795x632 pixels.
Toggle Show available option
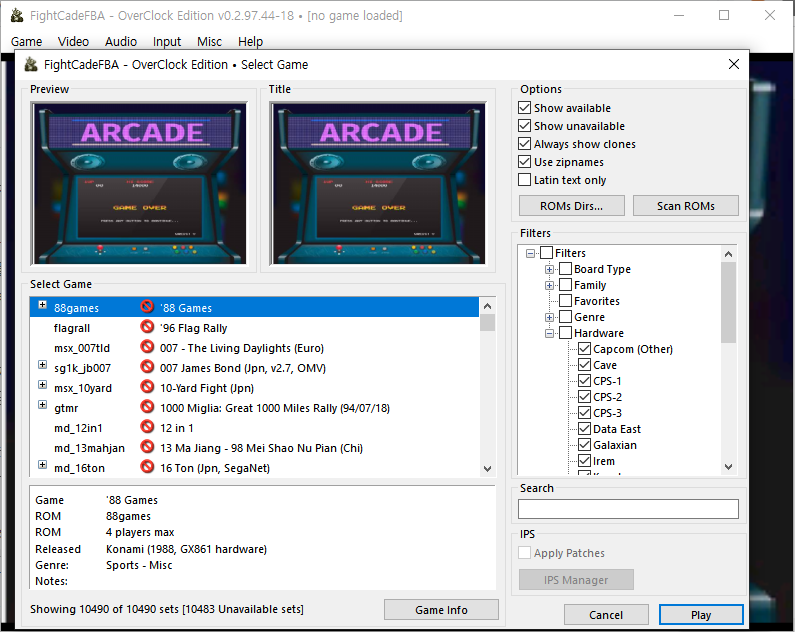[x=525, y=107]
